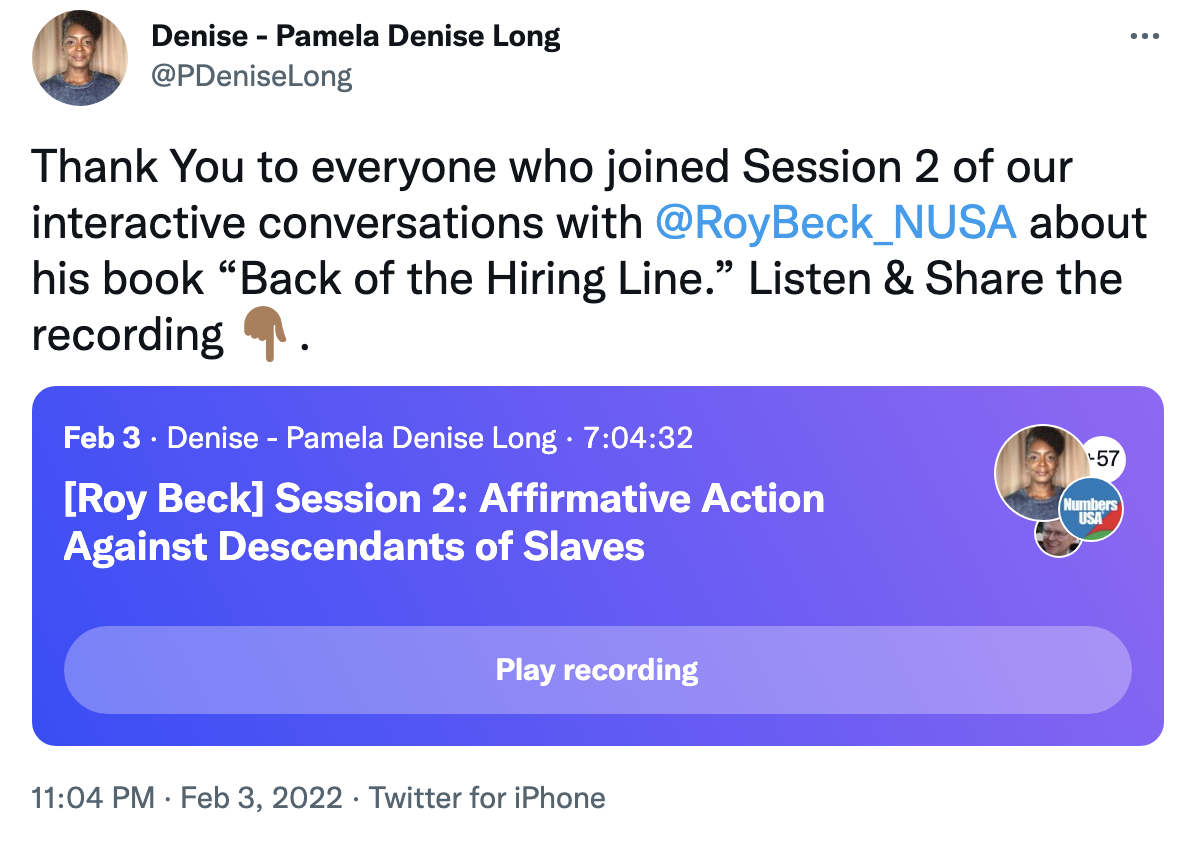Open the display name Denise - Pamela Denise Long
1196x846 pixels.
point(355,37)
